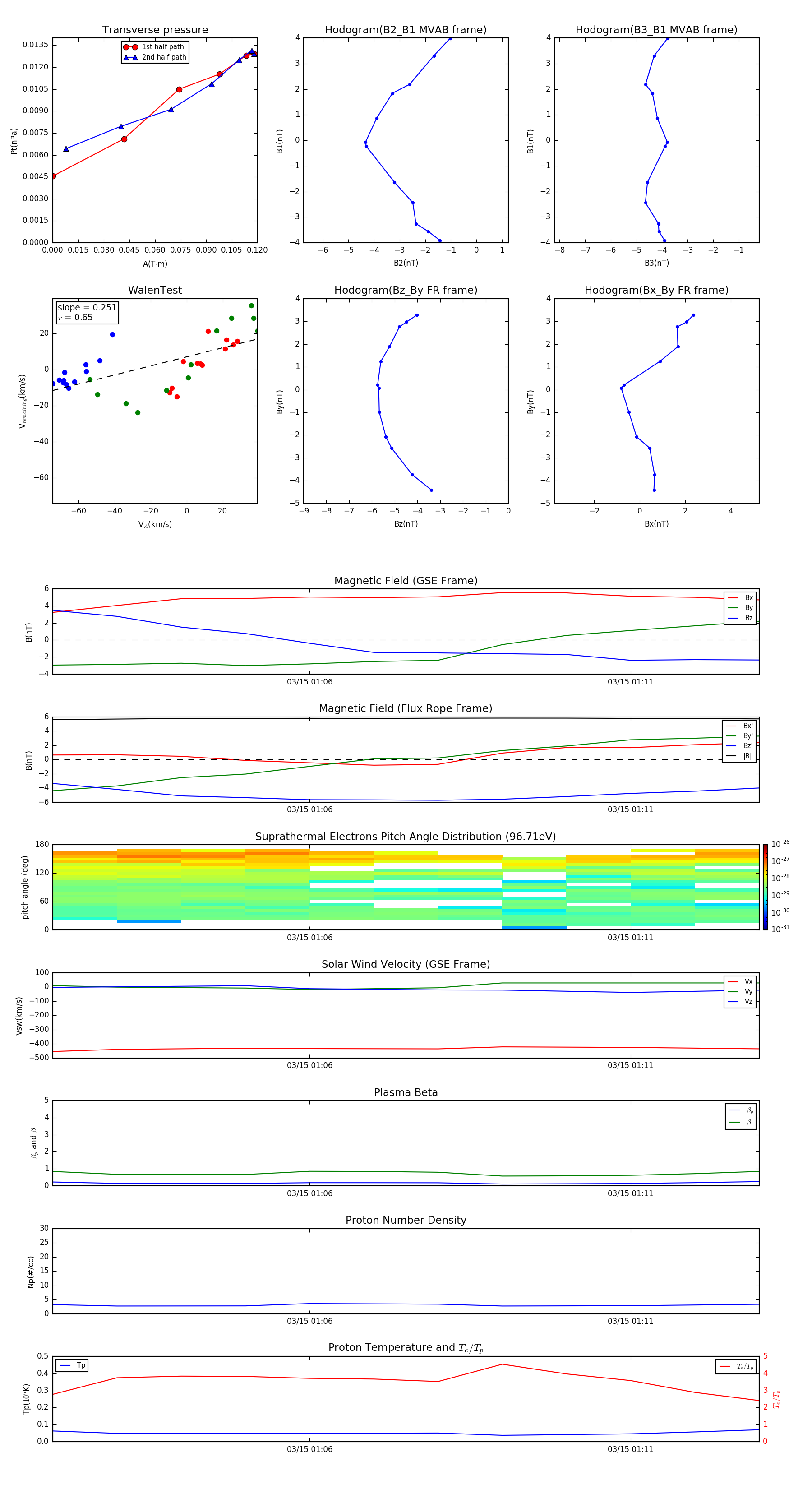The width and height of the screenshot is (812, 1489).
Task: Click the 'Np(#/cc)' y-axis label
Action: 31,1272
